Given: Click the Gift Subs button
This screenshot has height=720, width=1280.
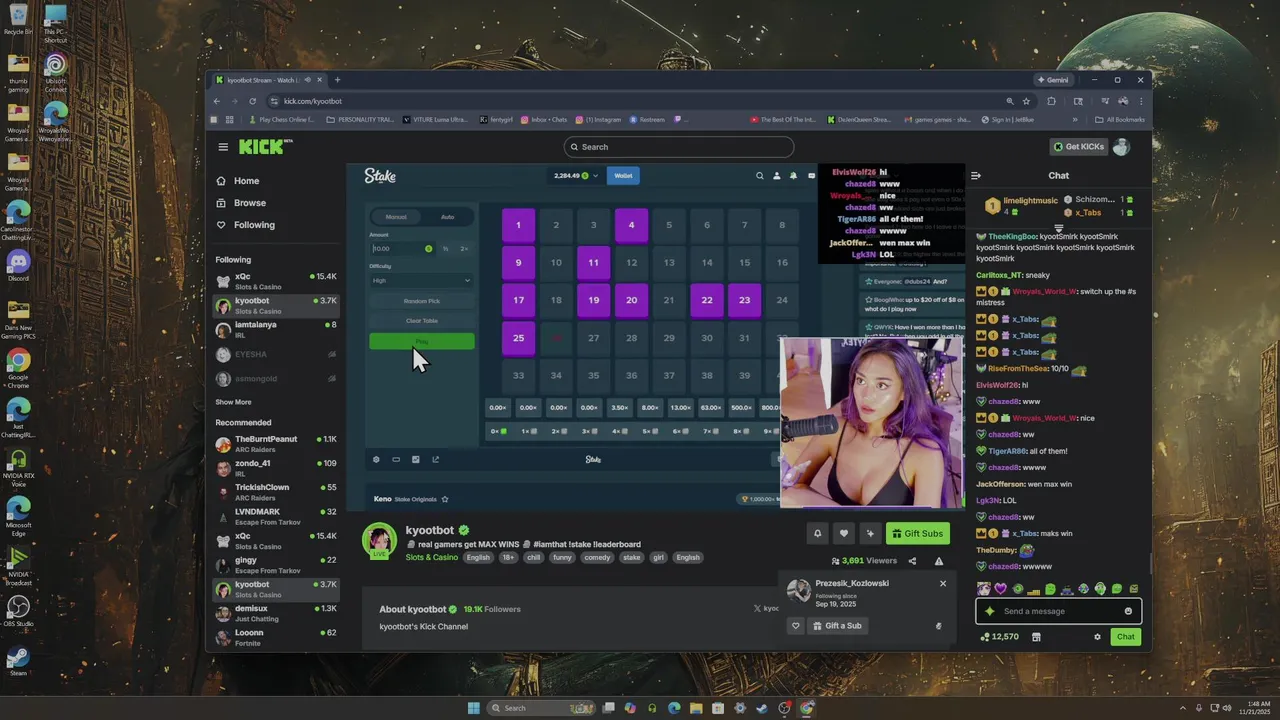Looking at the screenshot, I should 917,533.
